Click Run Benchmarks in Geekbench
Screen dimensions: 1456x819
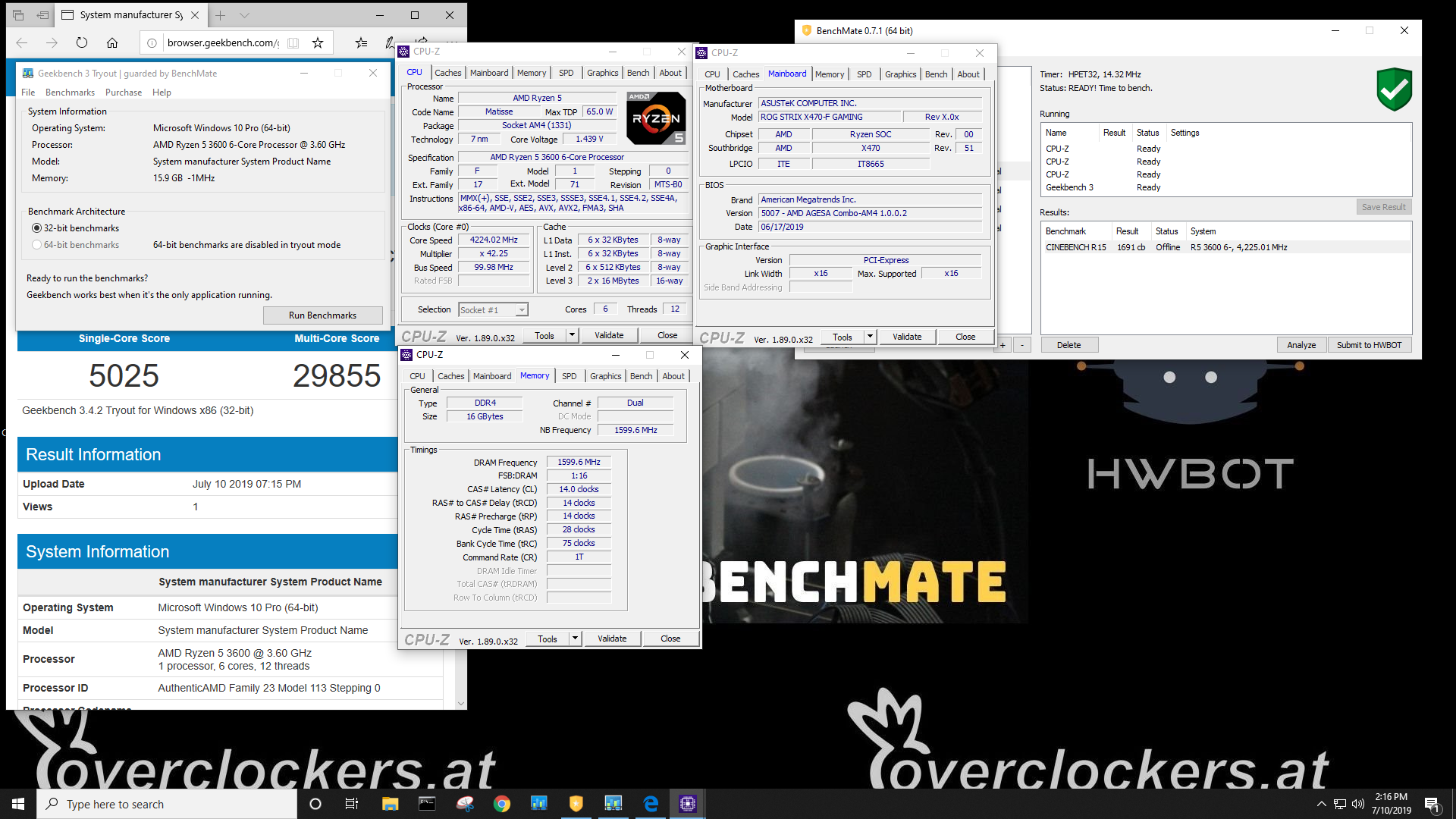[x=322, y=315]
